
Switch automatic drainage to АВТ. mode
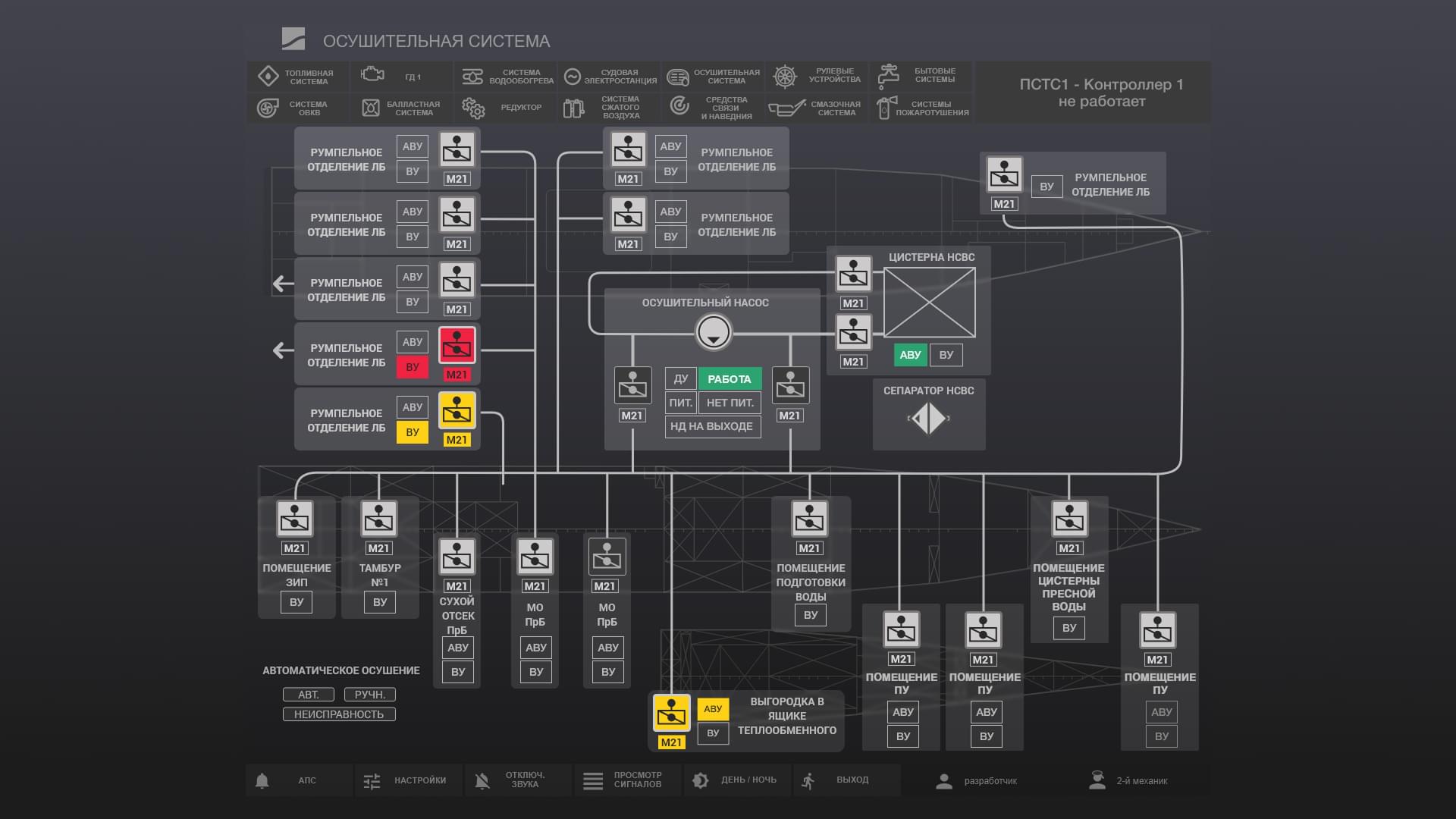pos(309,695)
